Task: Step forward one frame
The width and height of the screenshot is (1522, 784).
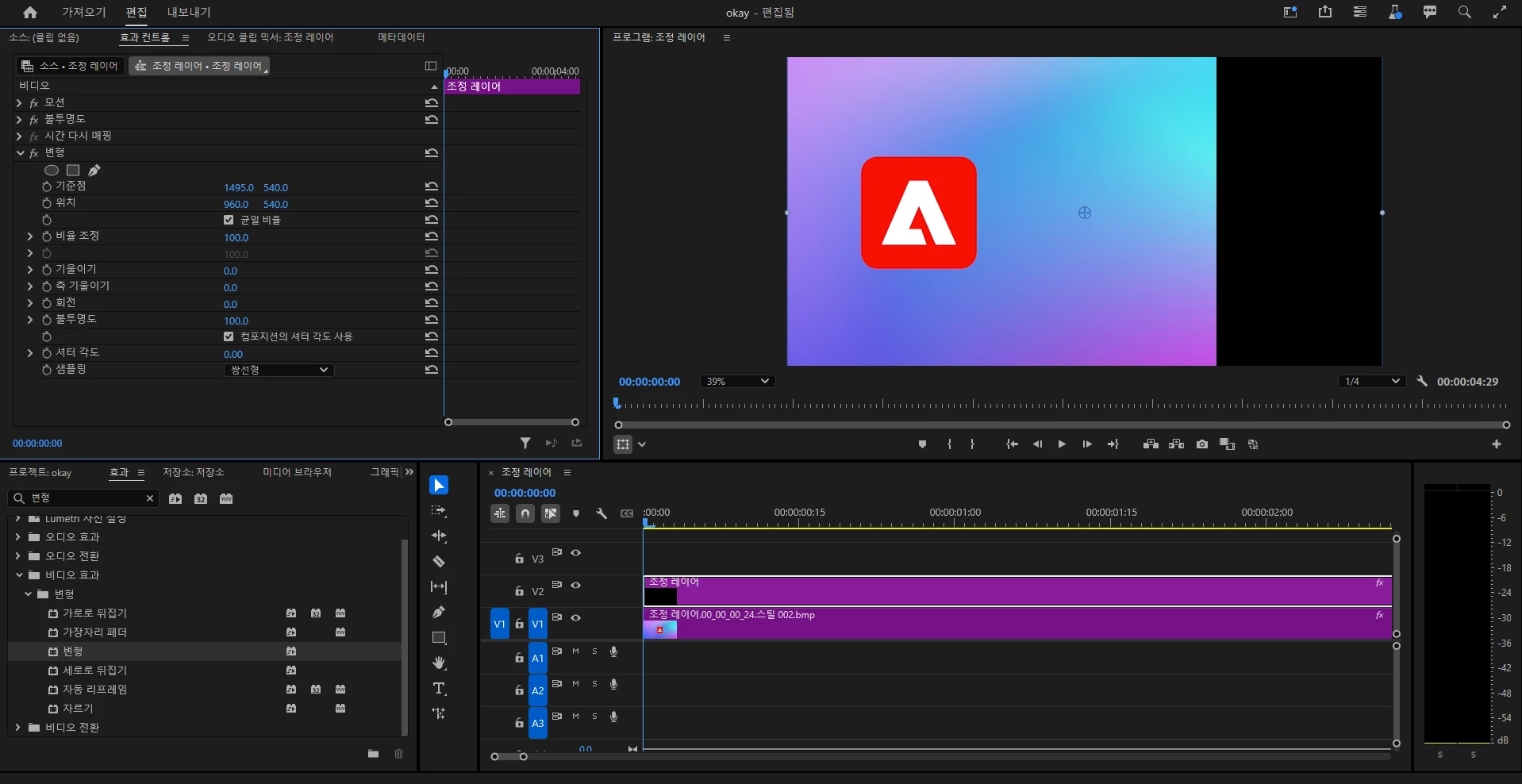Action: pos(1087,444)
